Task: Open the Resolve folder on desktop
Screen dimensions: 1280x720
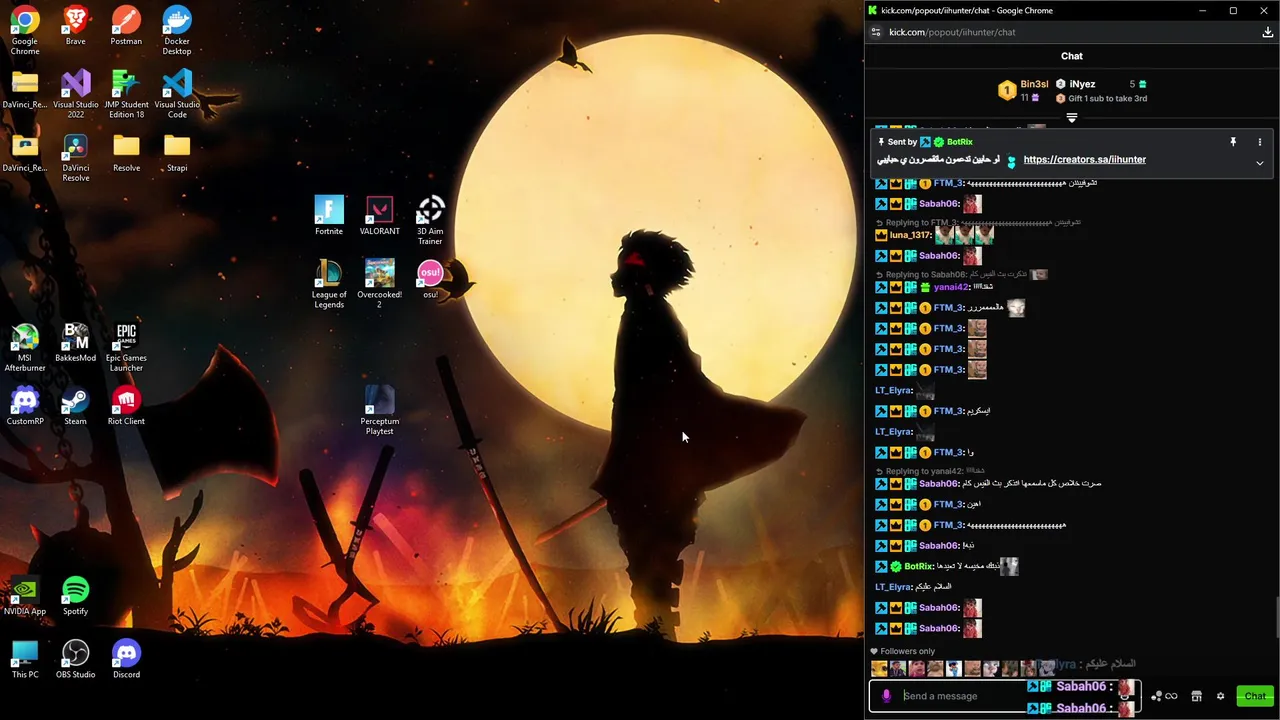Action: pyautogui.click(x=126, y=152)
